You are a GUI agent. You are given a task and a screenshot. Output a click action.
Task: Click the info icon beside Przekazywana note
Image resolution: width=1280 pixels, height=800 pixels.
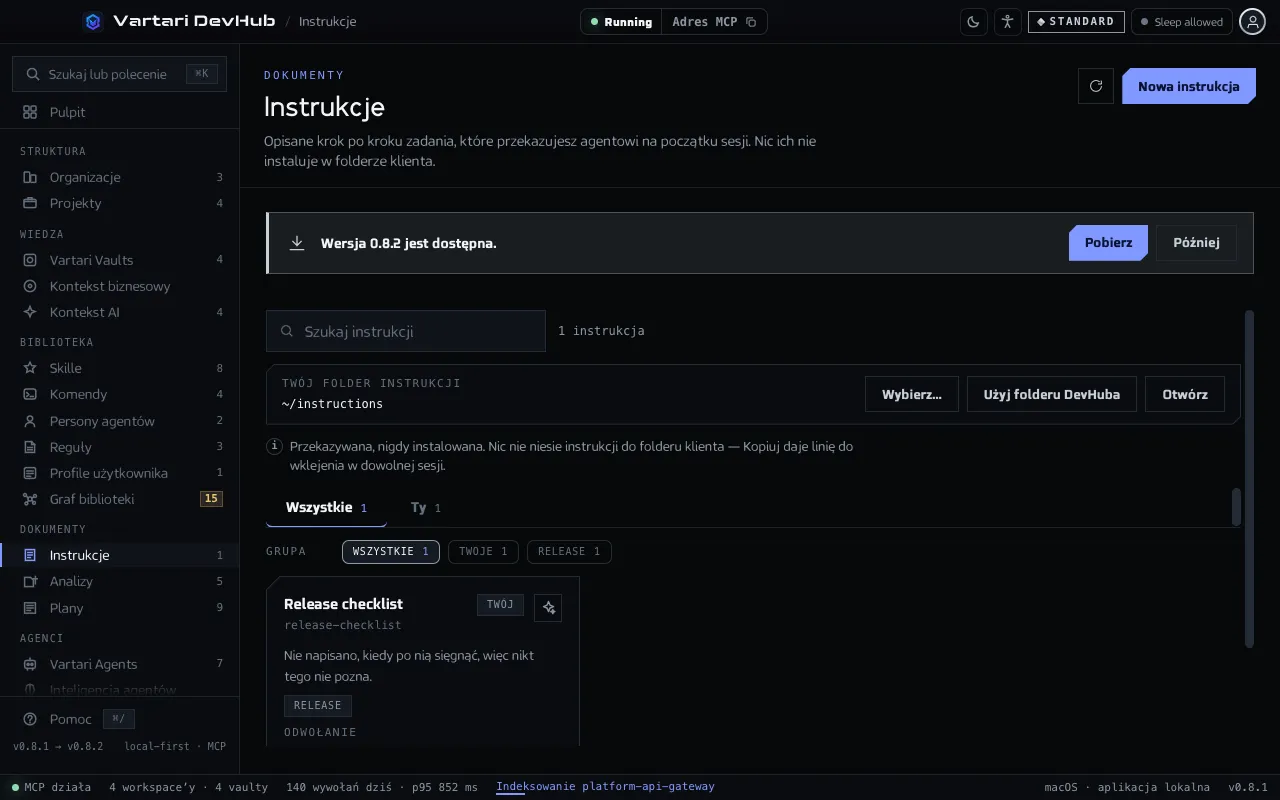274,446
